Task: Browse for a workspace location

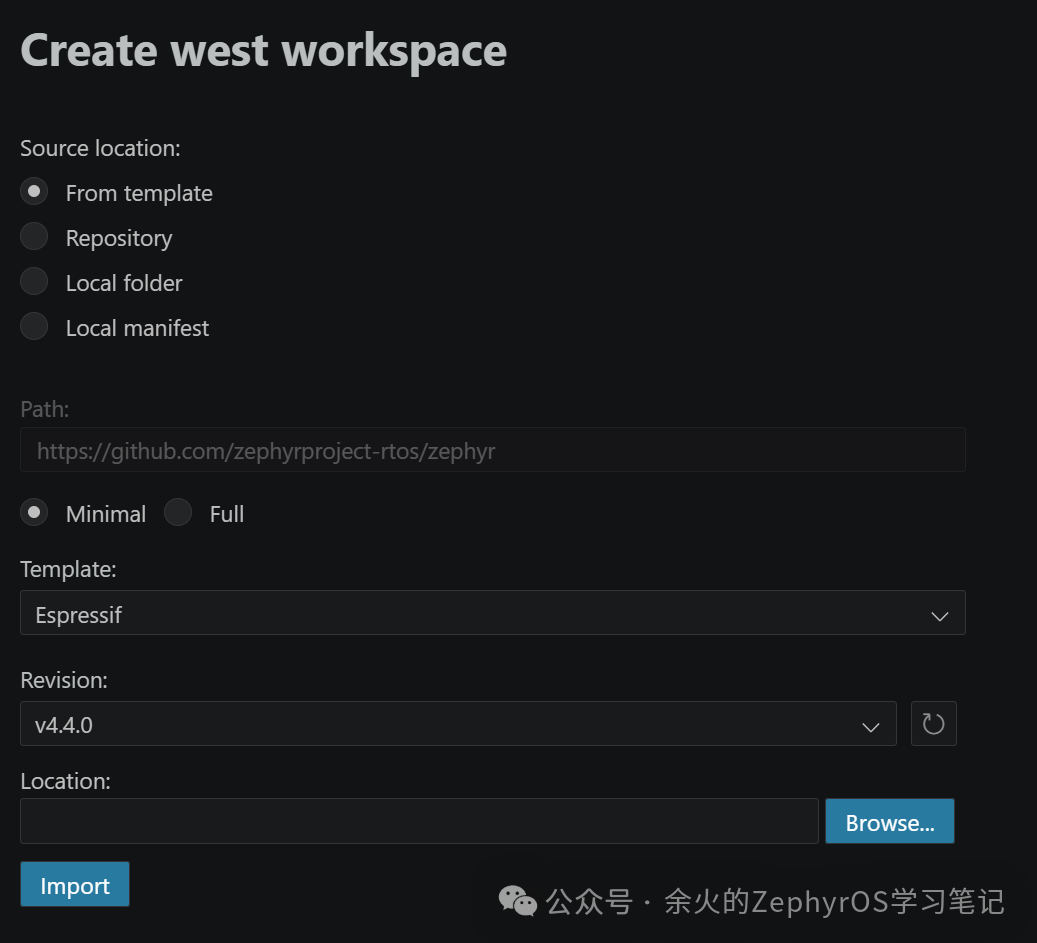Action: point(890,821)
